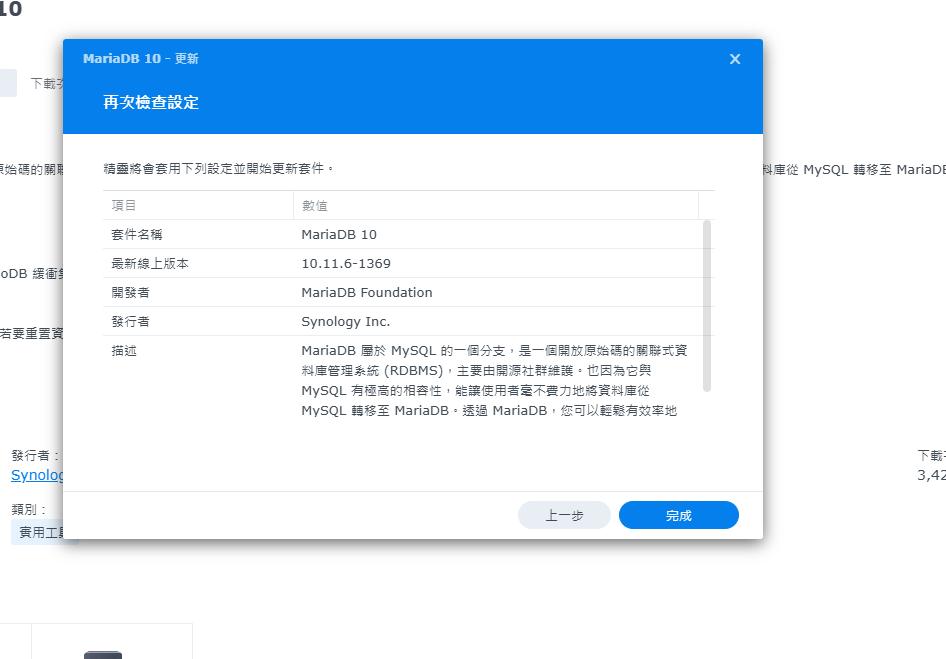Click the 描述 row label
The height and width of the screenshot is (659, 946).
pyautogui.click(x=124, y=351)
